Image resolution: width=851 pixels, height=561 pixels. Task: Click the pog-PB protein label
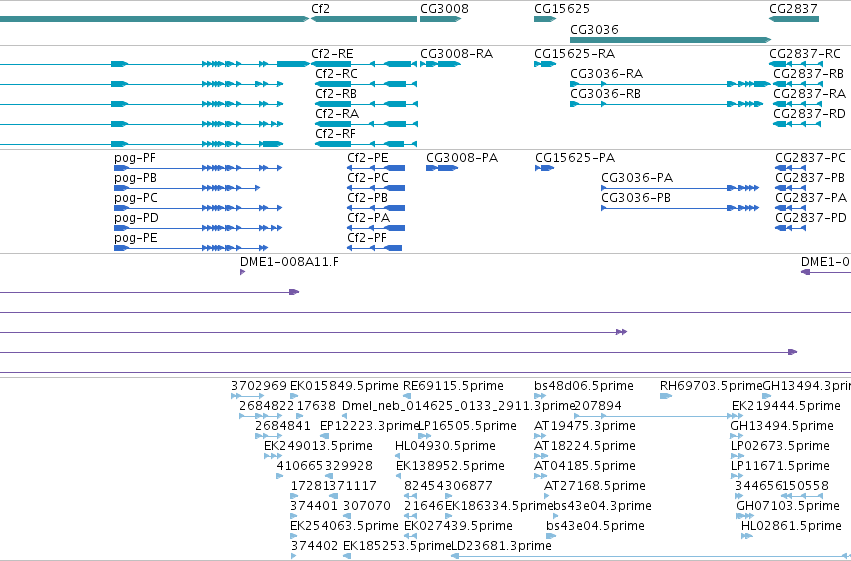pos(135,178)
